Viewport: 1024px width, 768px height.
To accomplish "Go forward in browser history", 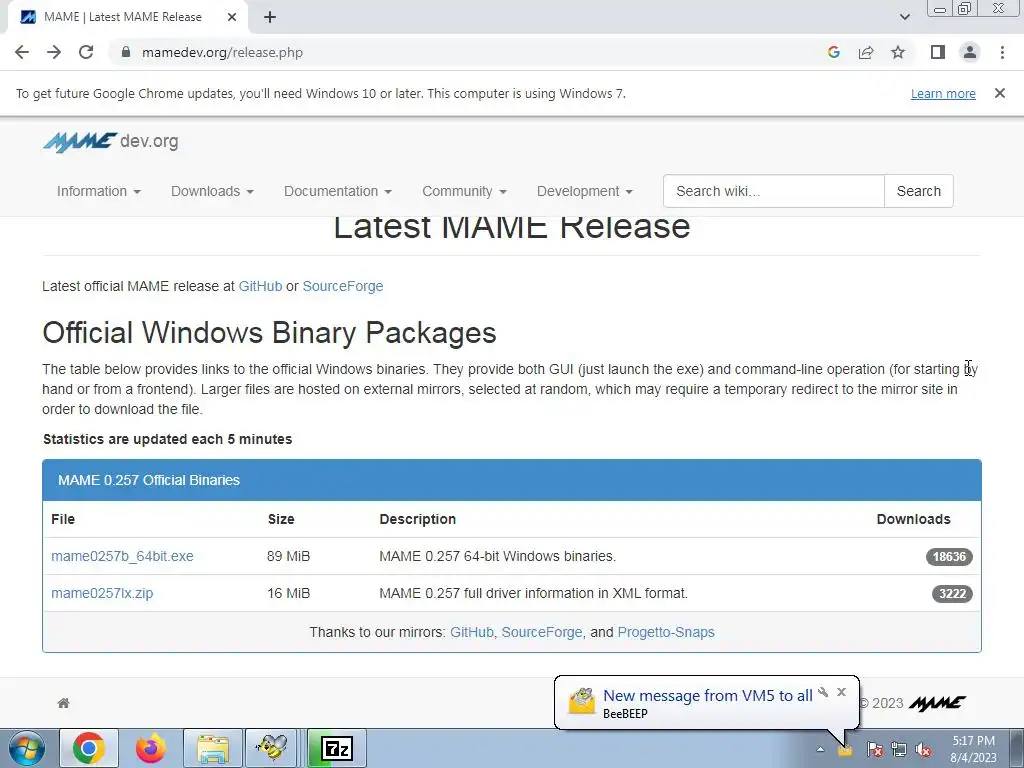I will click(54, 52).
